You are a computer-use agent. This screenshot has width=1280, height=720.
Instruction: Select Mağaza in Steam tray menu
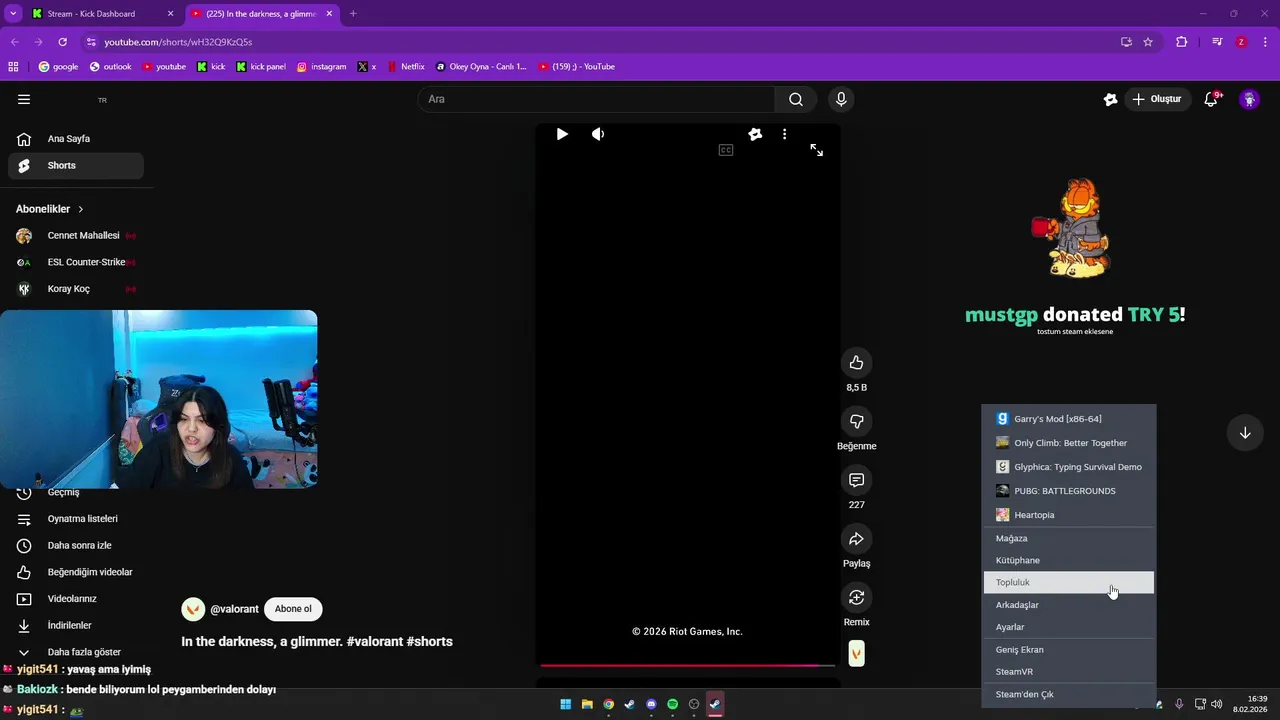click(1069, 538)
